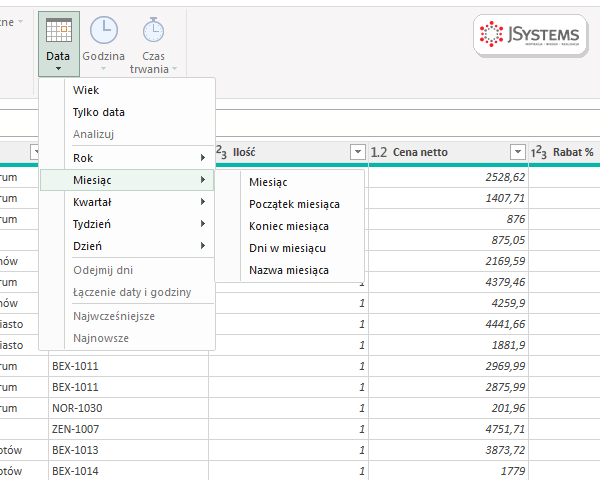Click cell with value 4379,46
The image size is (600, 480).
448,282
